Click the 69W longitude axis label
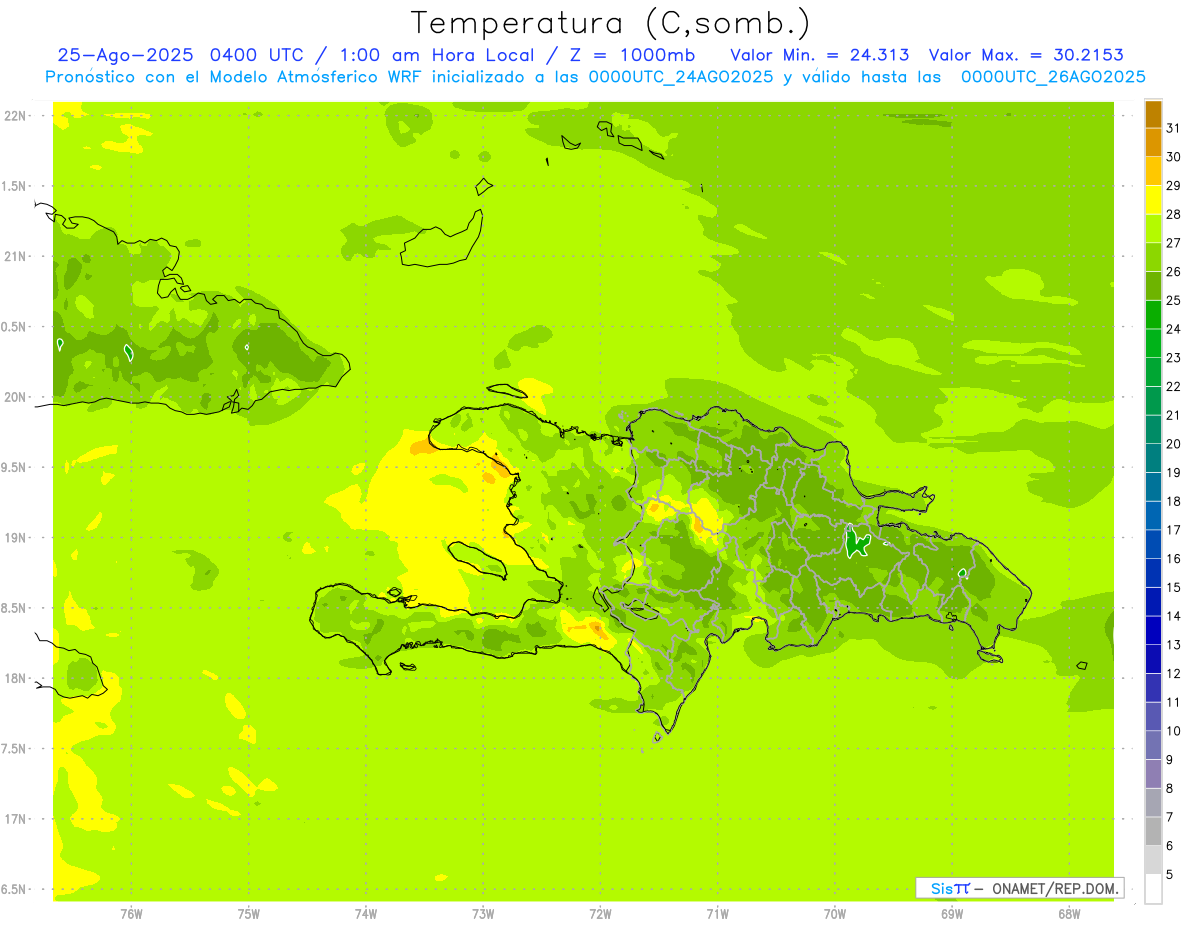The width and height of the screenshot is (1200, 927). [x=952, y=914]
